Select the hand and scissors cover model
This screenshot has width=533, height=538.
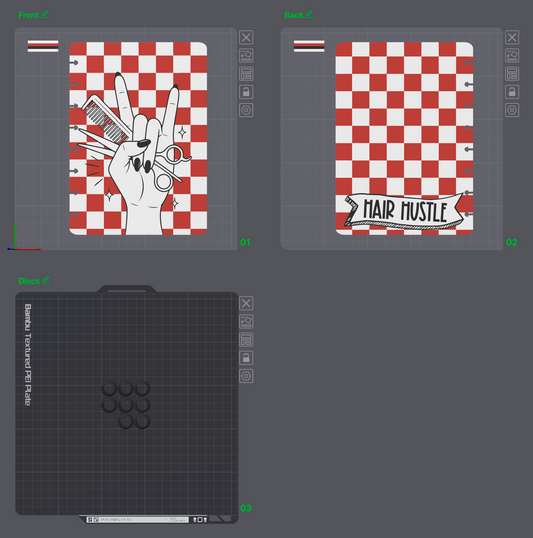point(138,139)
